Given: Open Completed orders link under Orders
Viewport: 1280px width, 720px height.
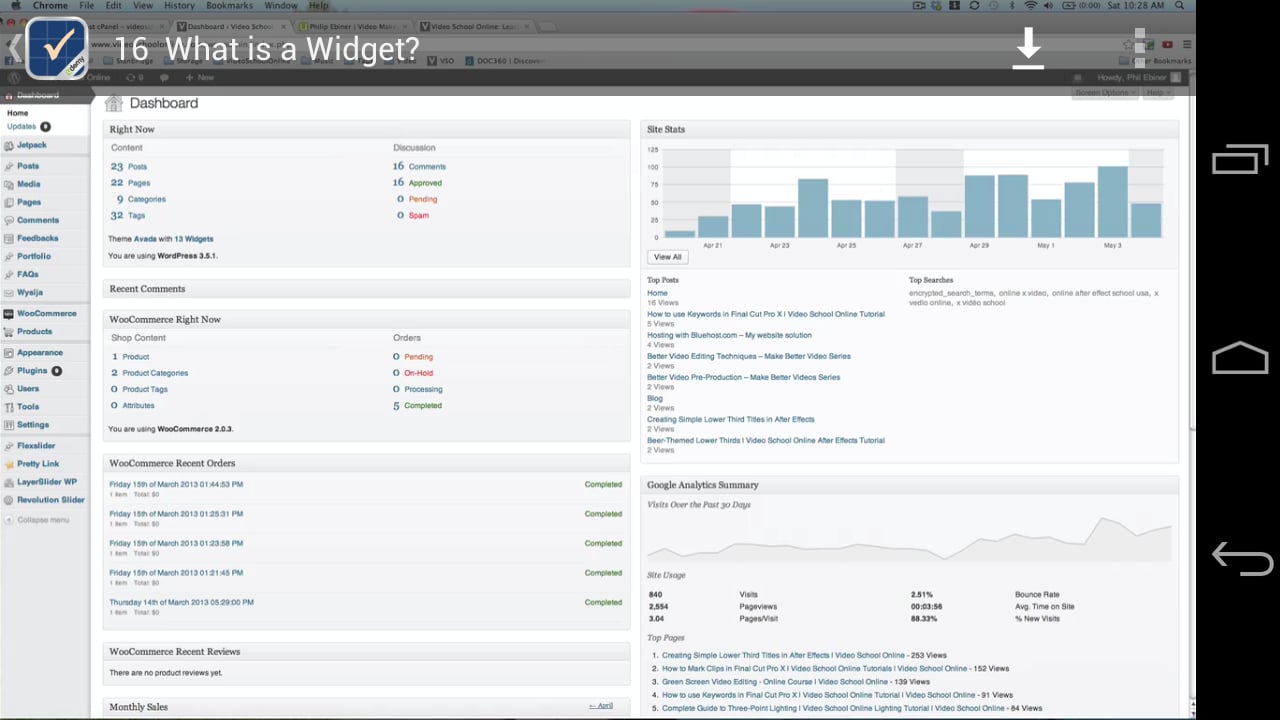Looking at the screenshot, I should (423, 406).
